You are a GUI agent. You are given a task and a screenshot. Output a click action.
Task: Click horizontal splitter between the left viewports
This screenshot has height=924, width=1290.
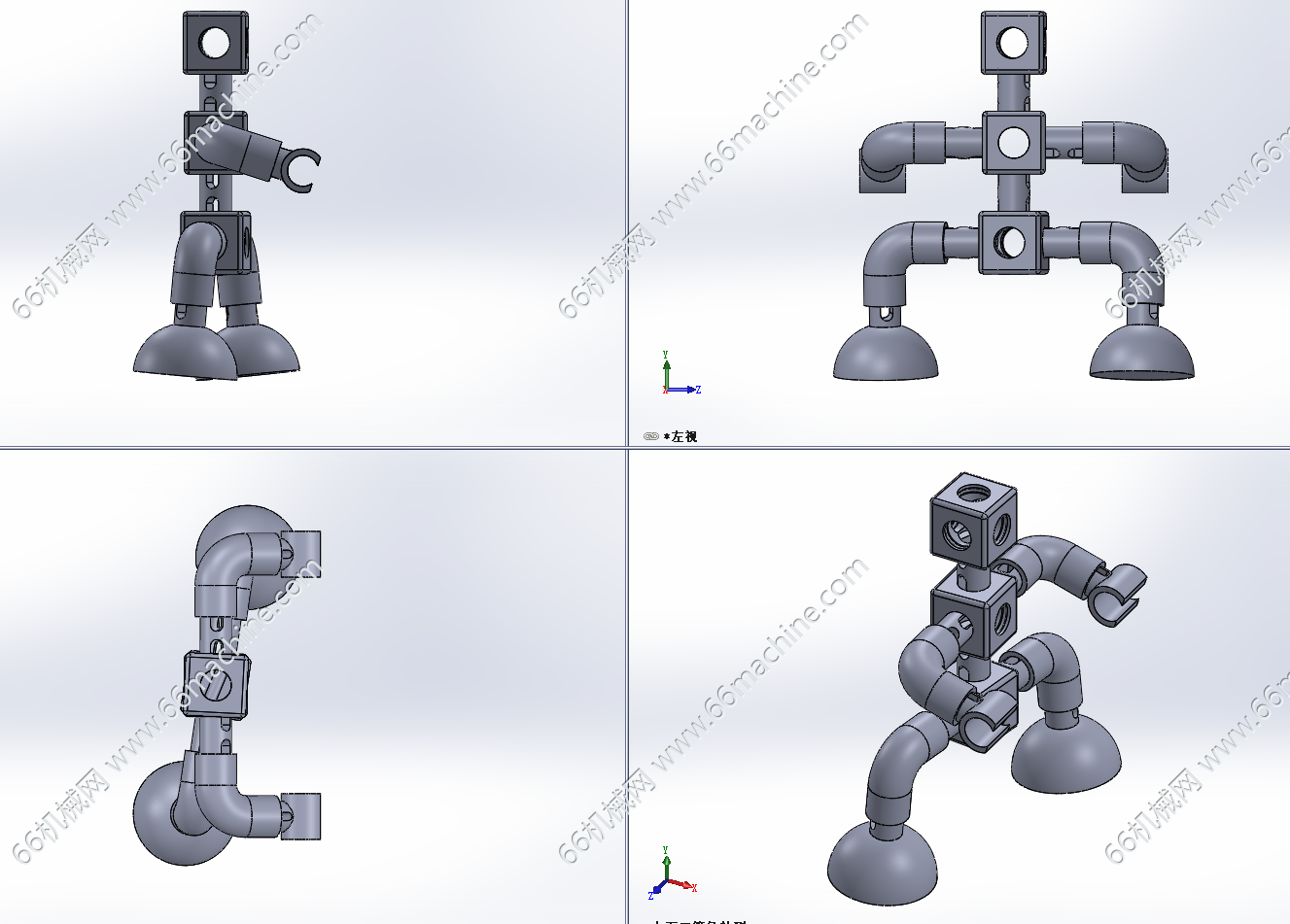pyautogui.click(x=311, y=448)
